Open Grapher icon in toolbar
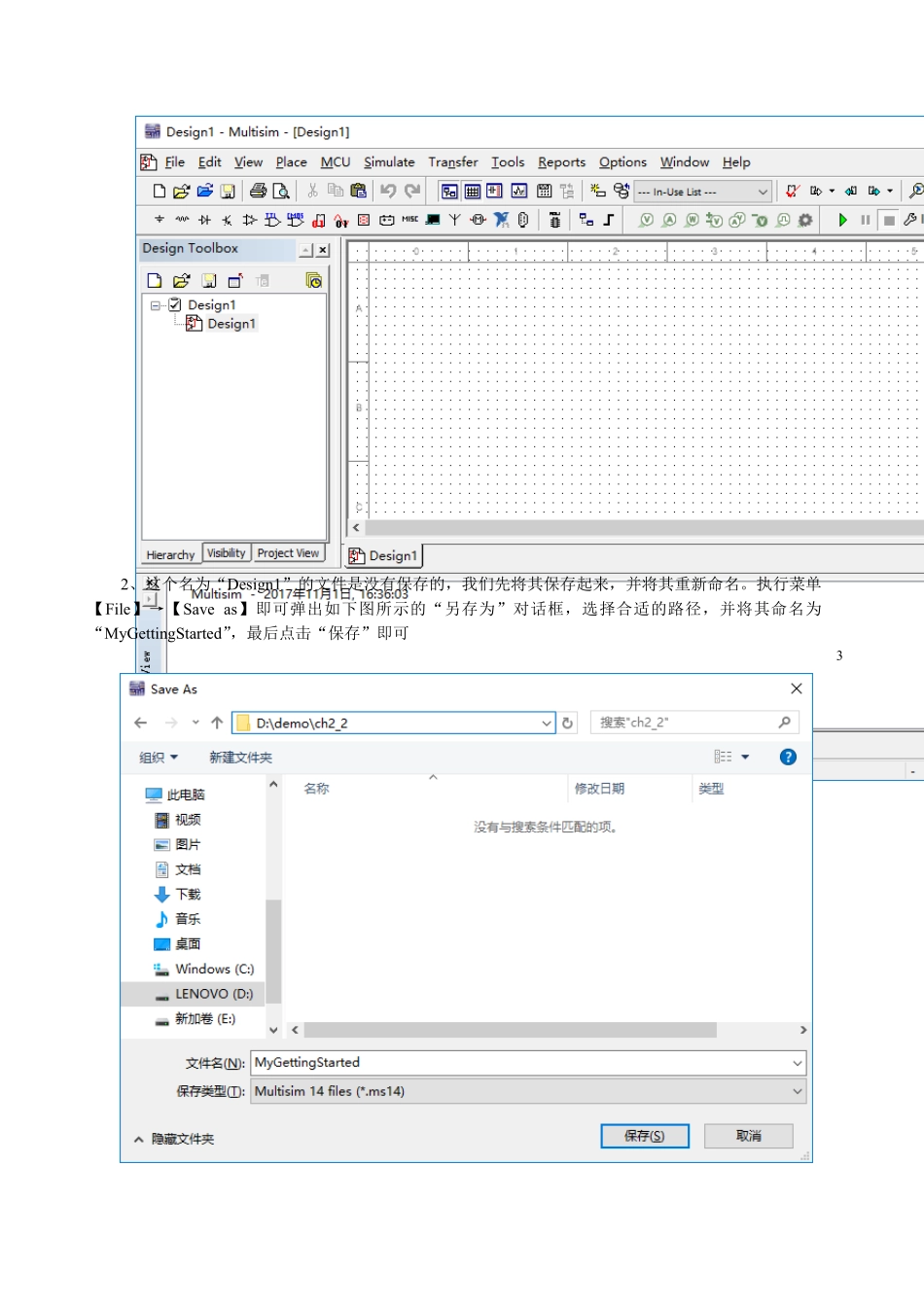Screen dimensions: 924x1307 pyautogui.click(x=519, y=192)
